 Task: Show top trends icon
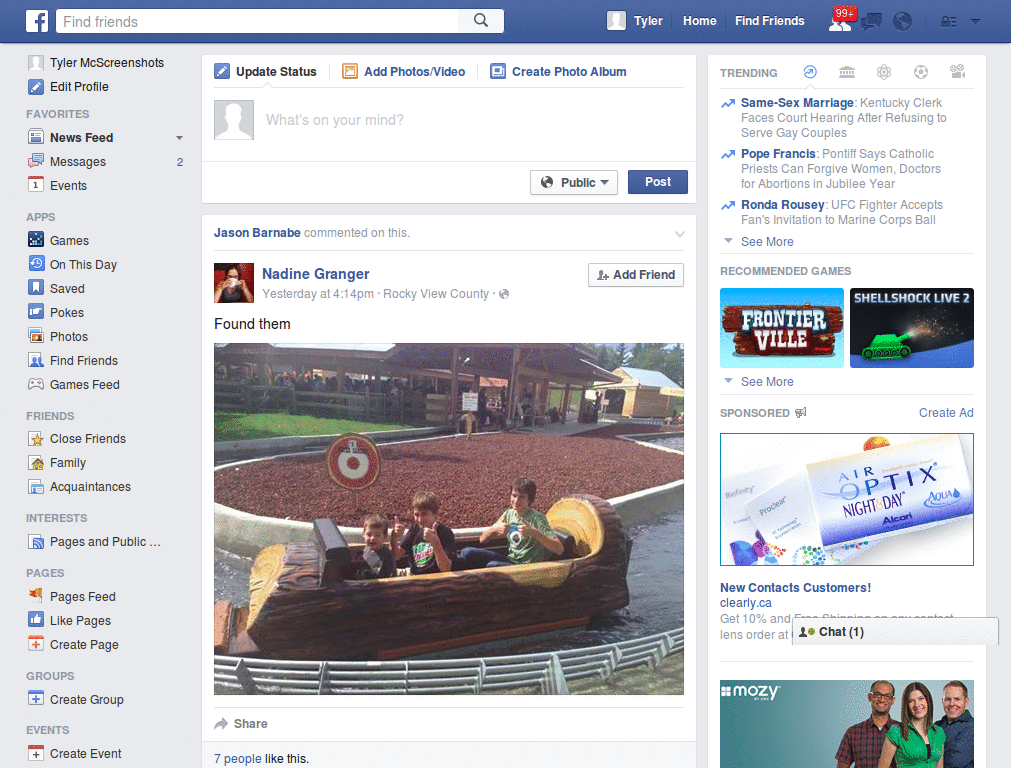810,72
